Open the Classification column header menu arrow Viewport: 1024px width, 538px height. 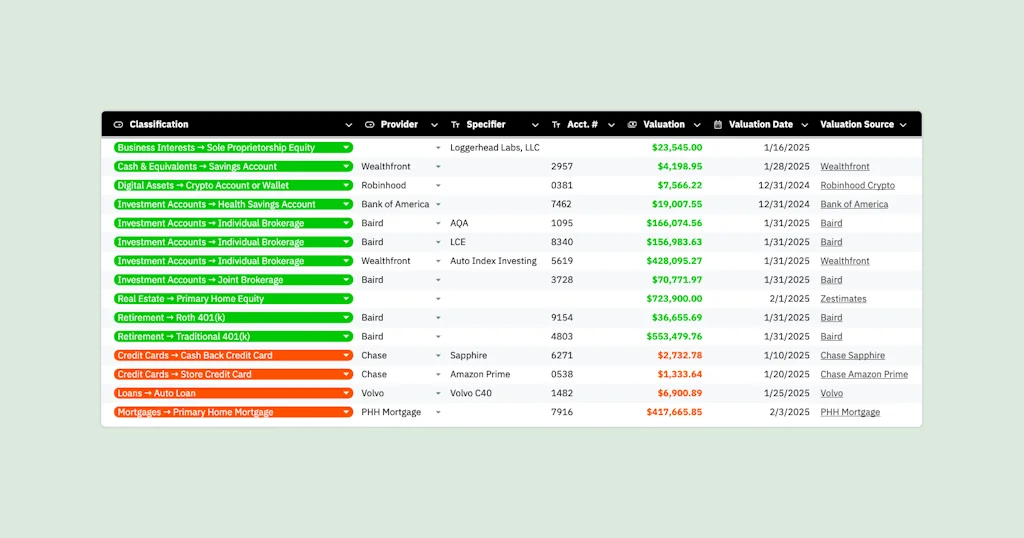point(348,125)
